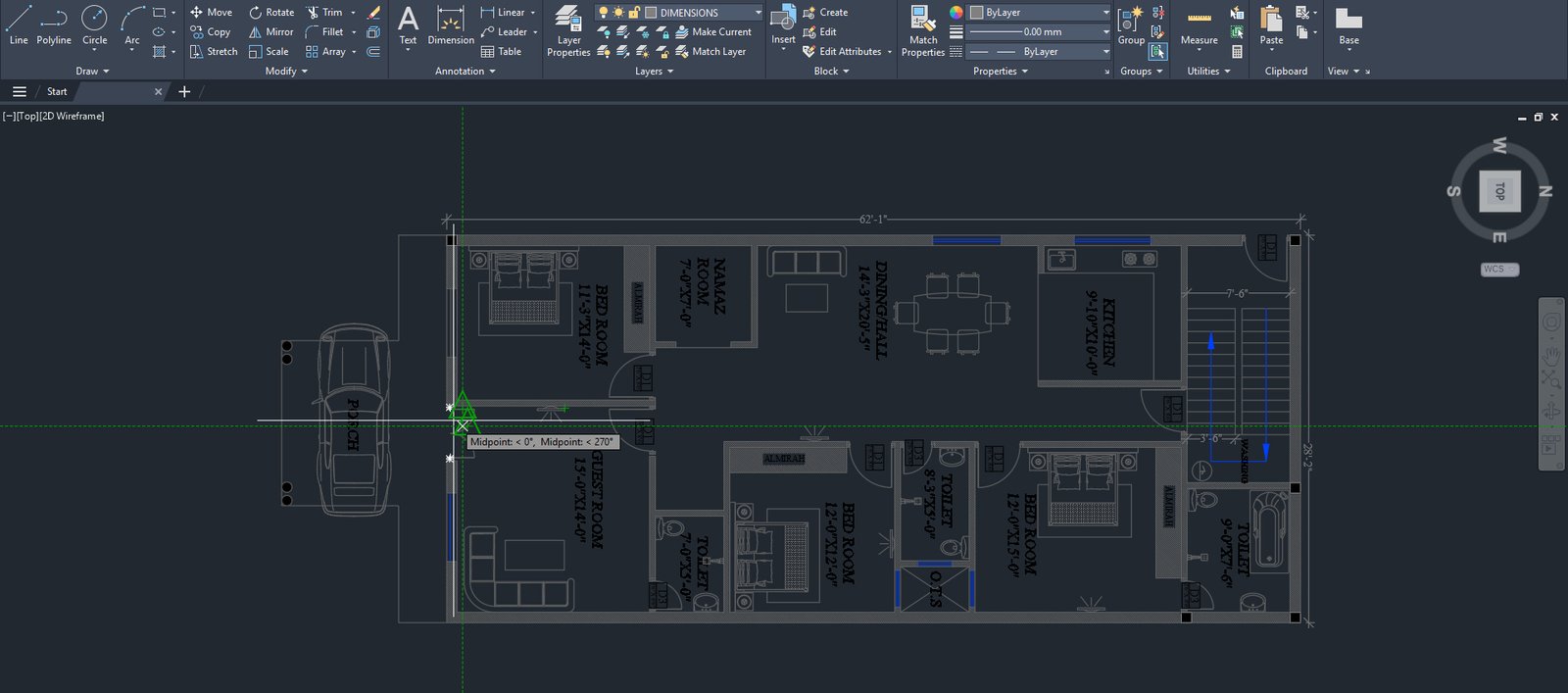Open the Quick Calculator in Utilities
1568x693 pixels.
pos(1238,51)
